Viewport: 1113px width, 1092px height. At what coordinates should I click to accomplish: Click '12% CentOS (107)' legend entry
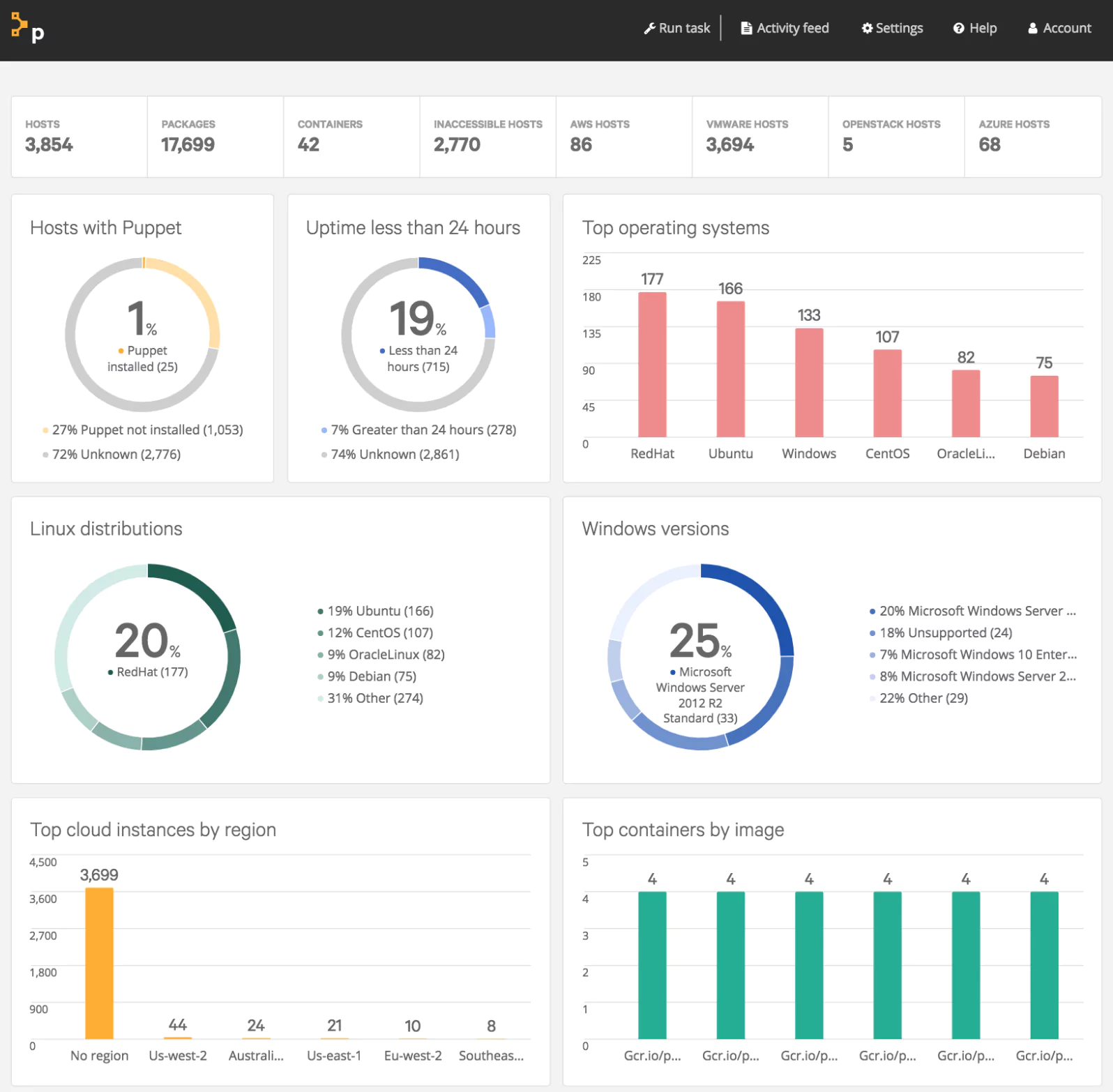(x=375, y=632)
